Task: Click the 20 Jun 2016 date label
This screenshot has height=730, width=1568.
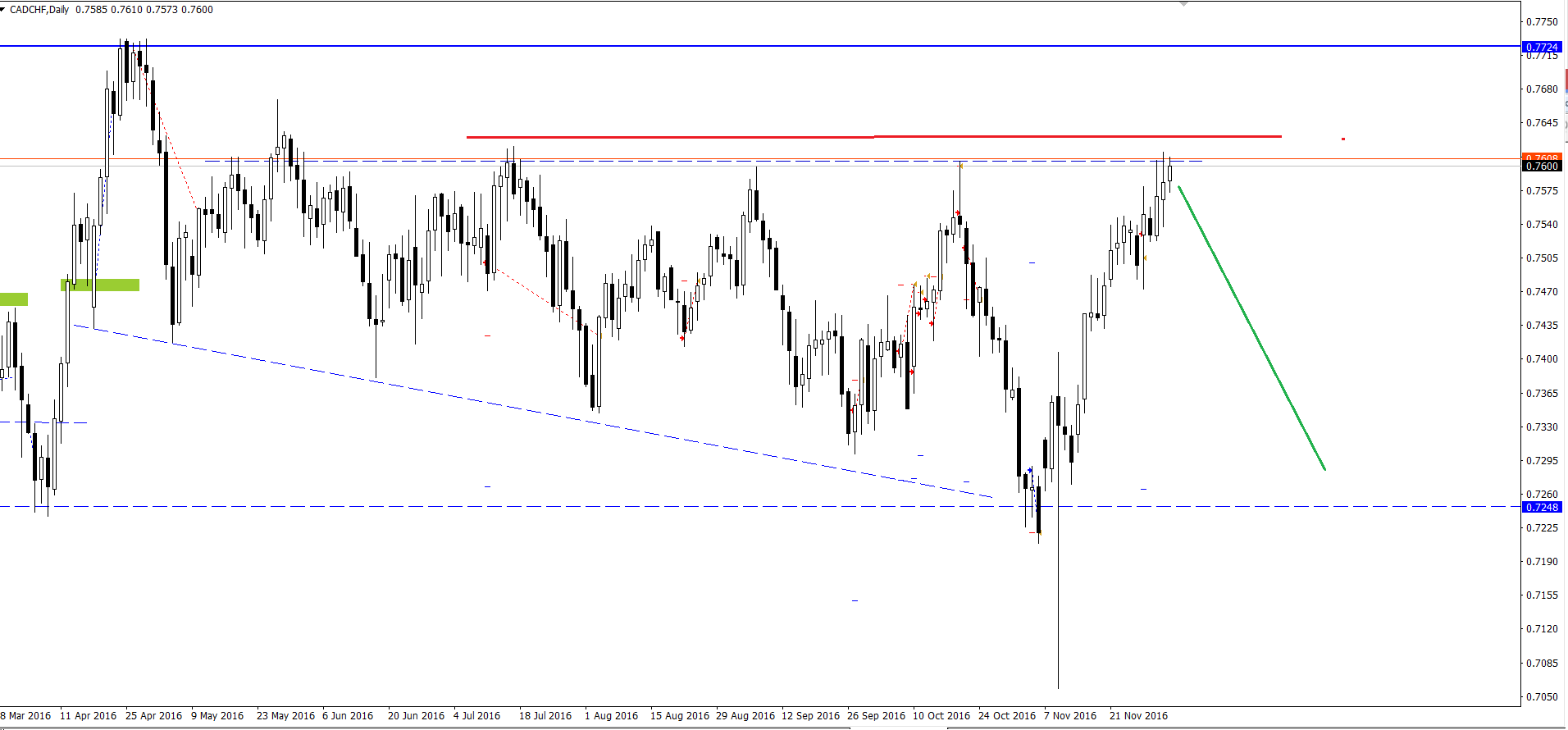Action: point(416,715)
